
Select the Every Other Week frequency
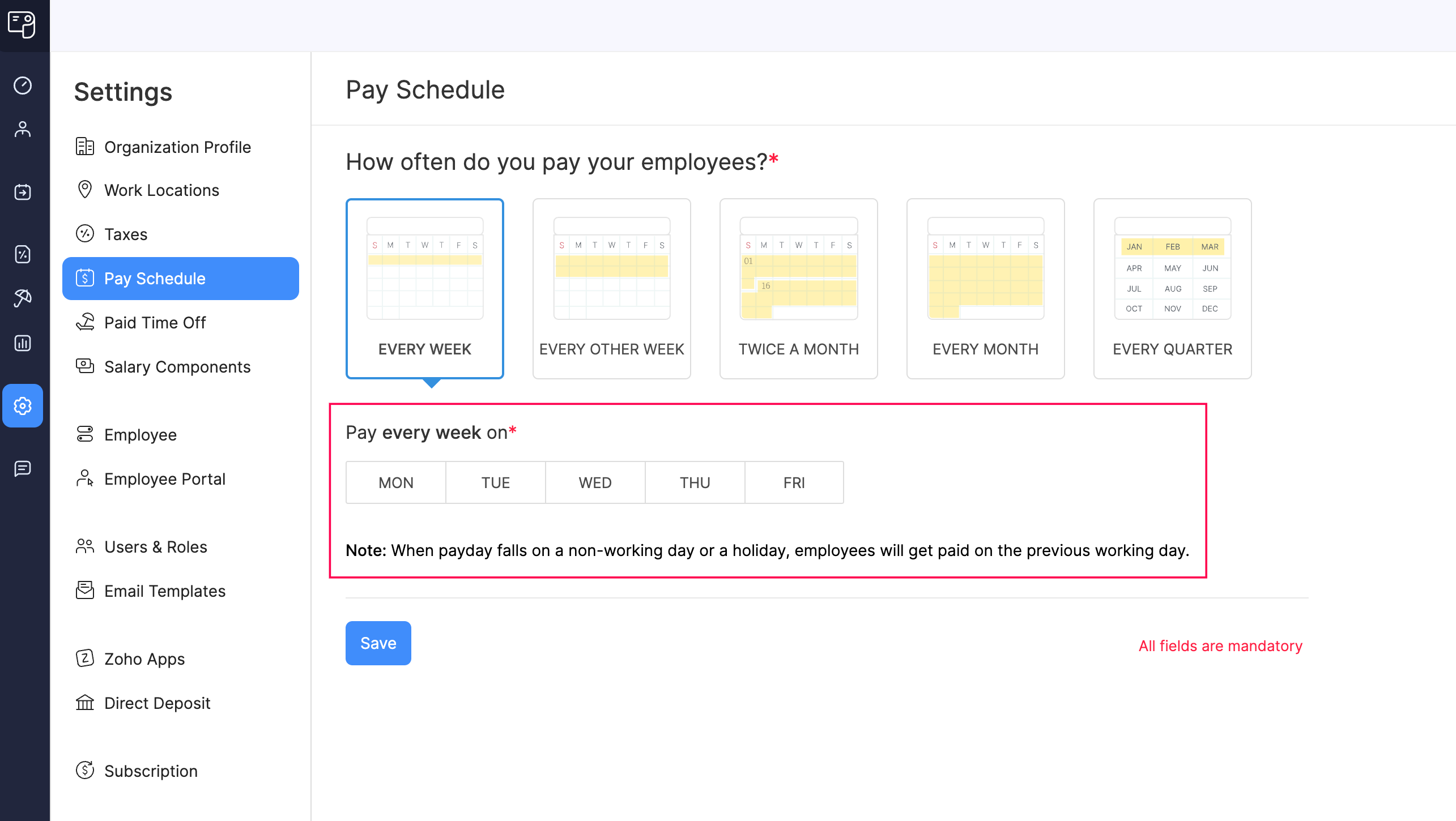coord(611,289)
